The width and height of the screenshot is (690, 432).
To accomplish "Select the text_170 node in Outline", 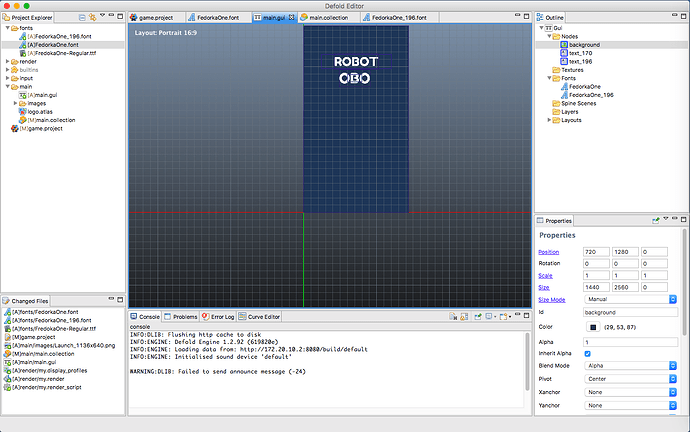I will 579,53.
